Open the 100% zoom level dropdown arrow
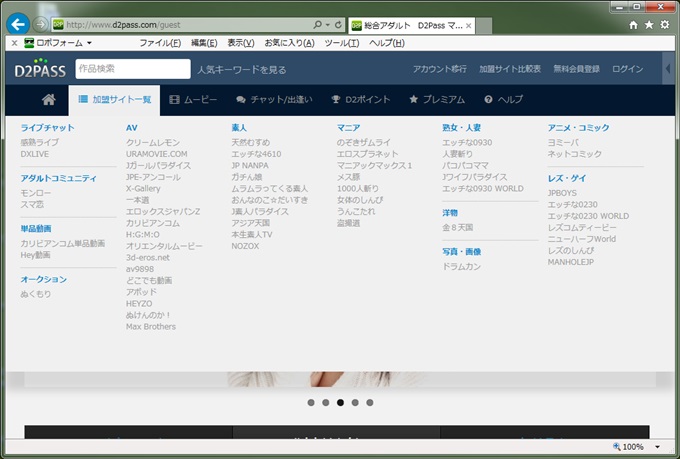This screenshot has height=459, width=680. click(x=657, y=447)
